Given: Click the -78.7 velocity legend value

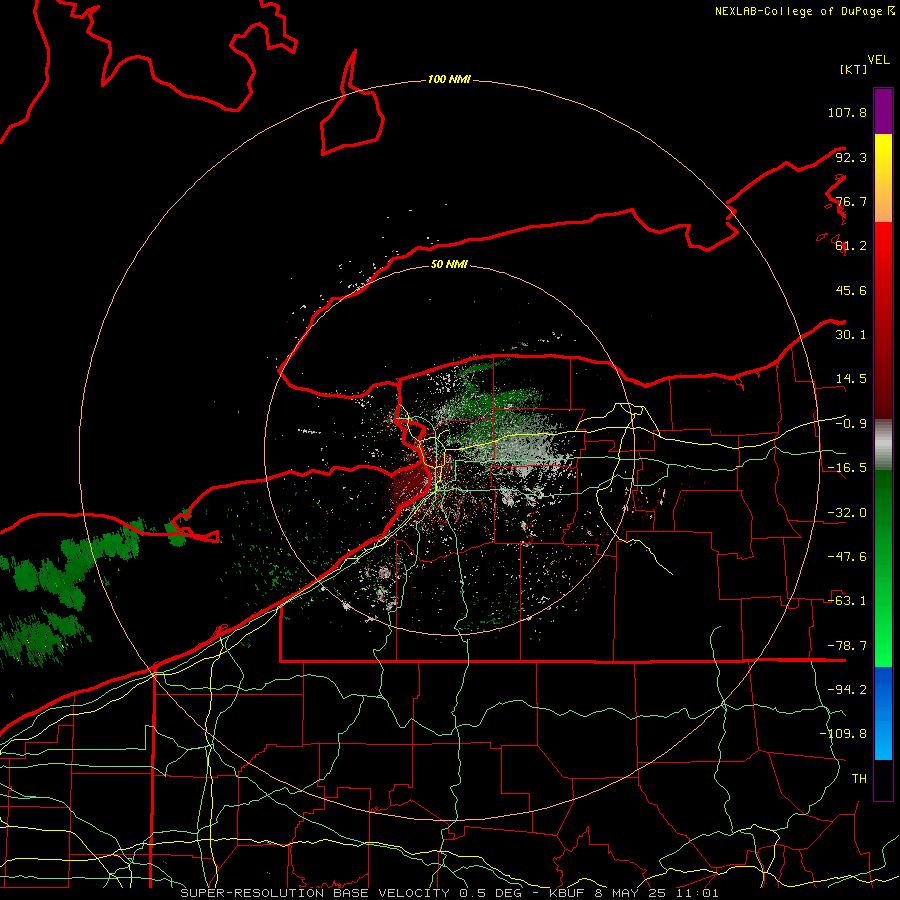Looking at the screenshot, I should [847, 646].
